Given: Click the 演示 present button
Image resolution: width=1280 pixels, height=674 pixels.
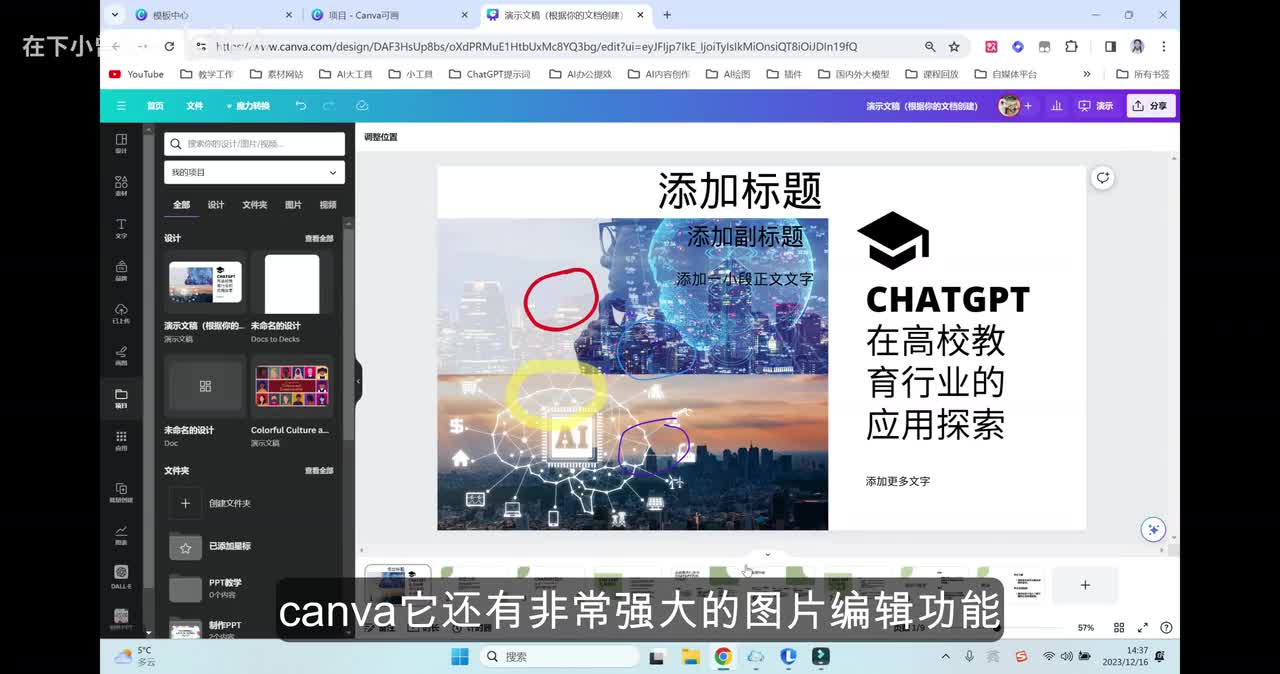Looking at the screenshot, I should pos(1095,106).
